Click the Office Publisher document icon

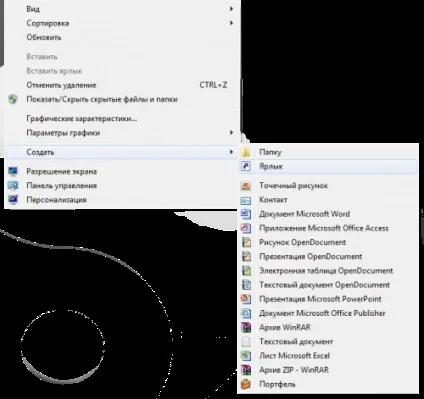coord(246,313)
